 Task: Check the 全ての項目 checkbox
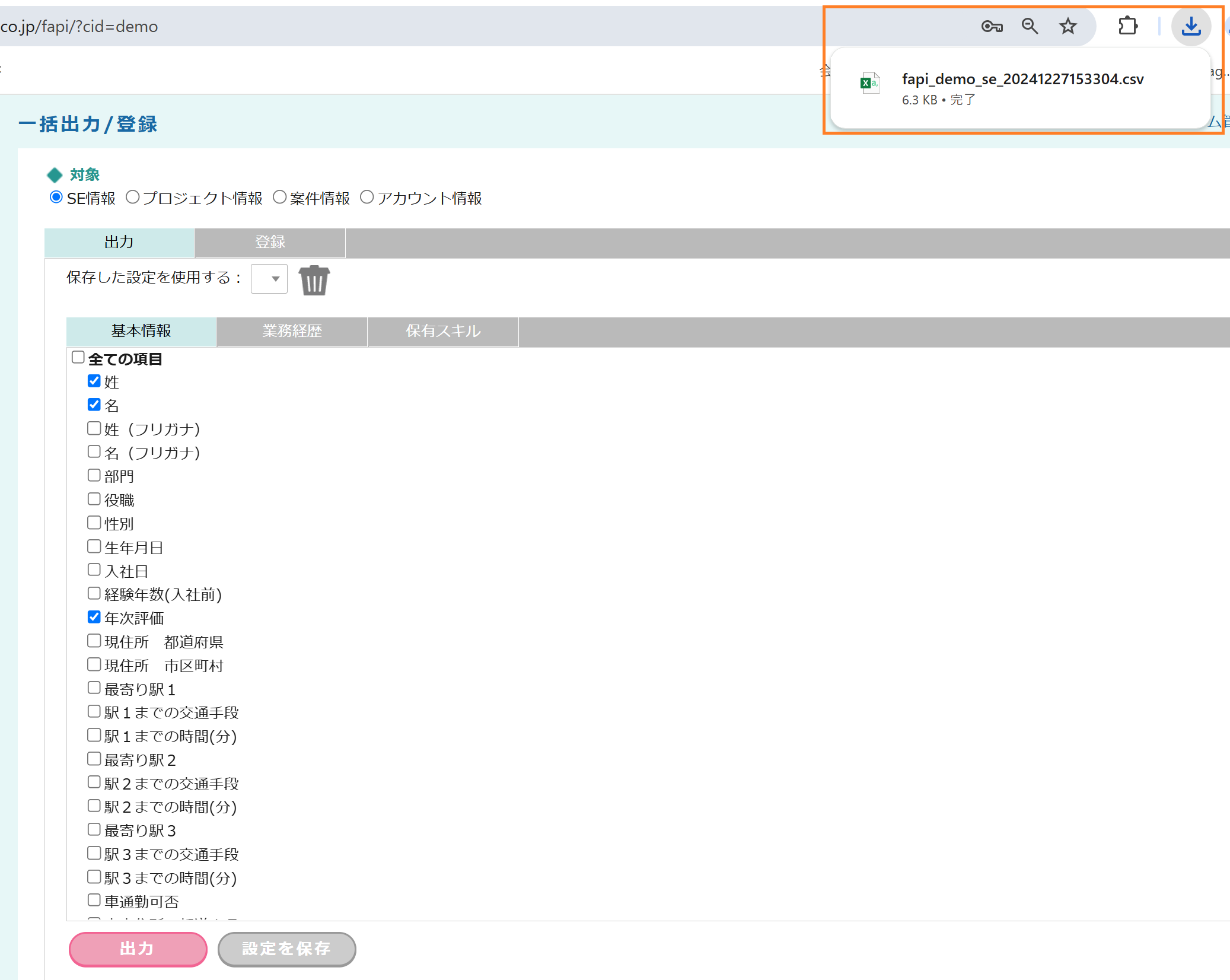[x=78, y=357]
